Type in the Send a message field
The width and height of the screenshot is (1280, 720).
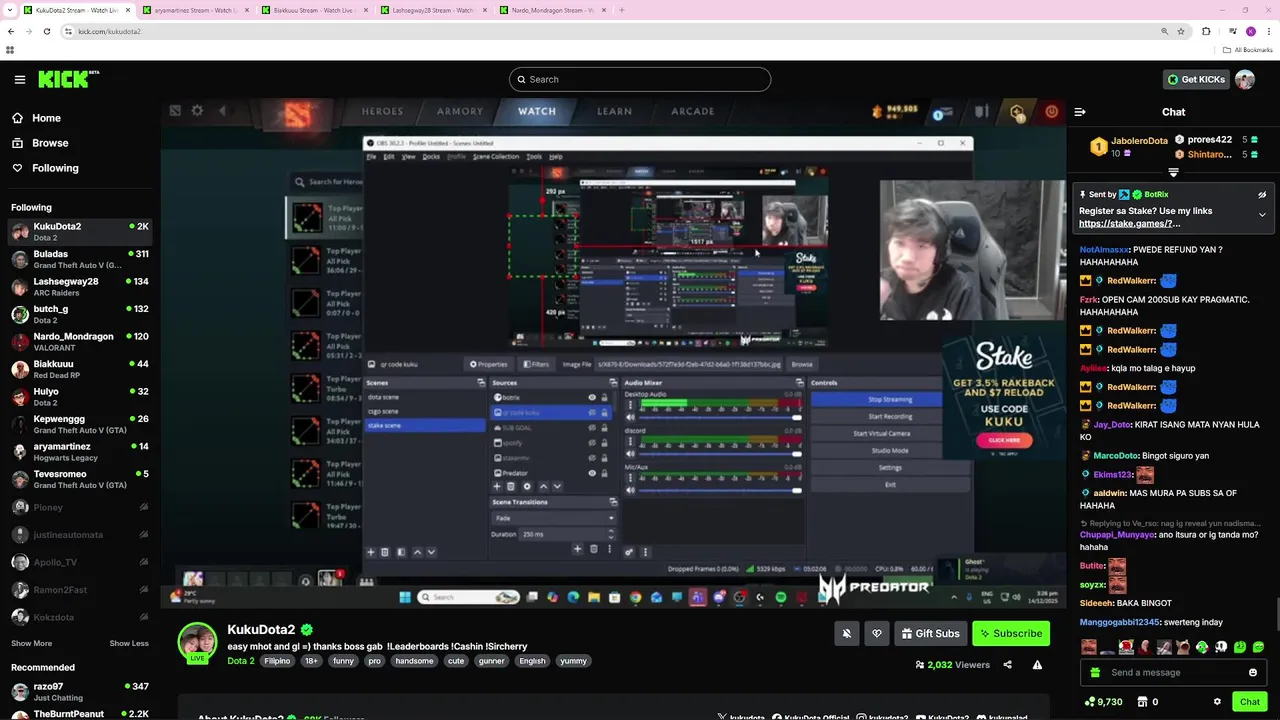(x=1173, y=673)
